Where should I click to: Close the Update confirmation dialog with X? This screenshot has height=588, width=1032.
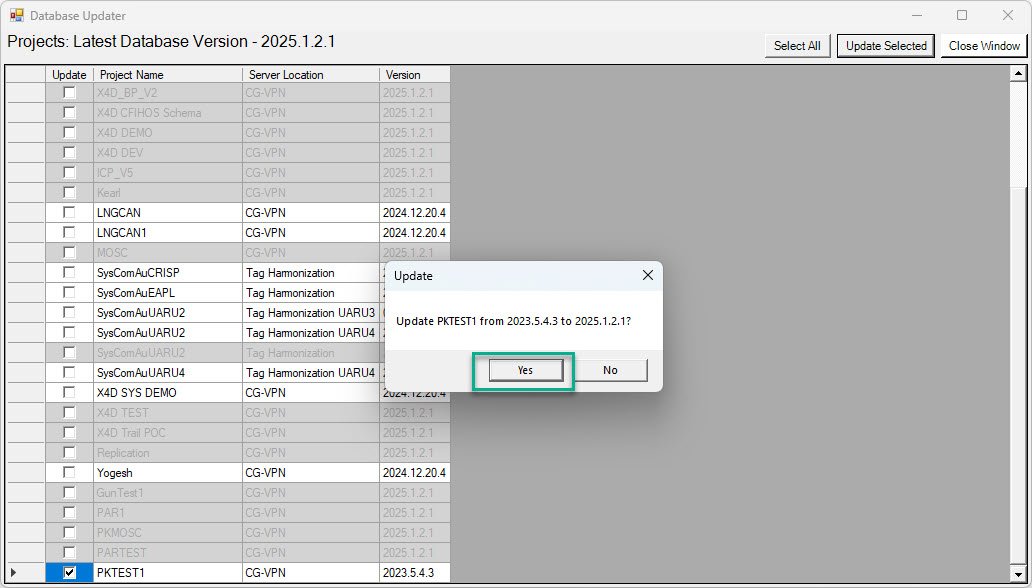point(647,275)
